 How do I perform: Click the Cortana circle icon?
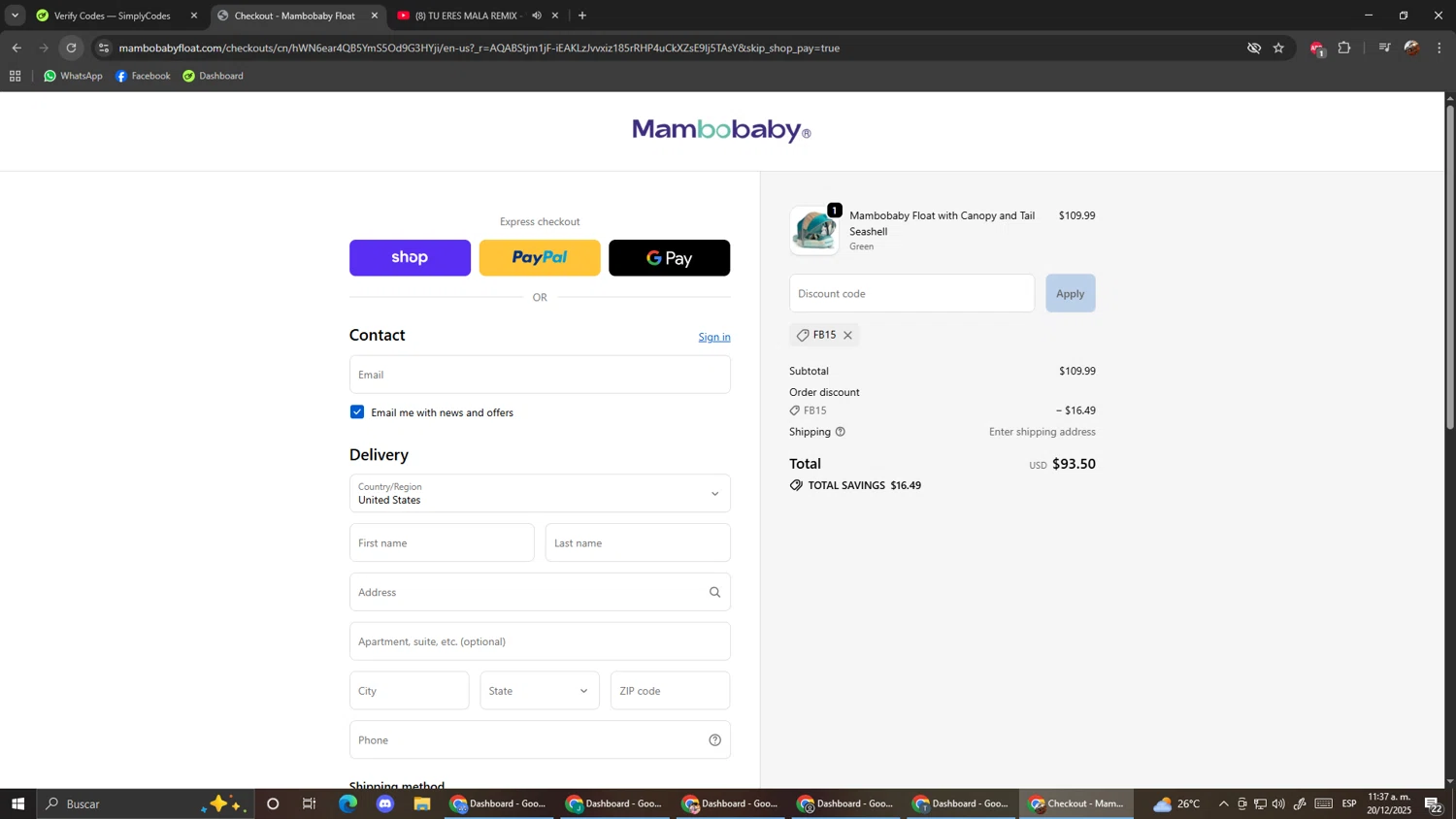tap(273, 804)
